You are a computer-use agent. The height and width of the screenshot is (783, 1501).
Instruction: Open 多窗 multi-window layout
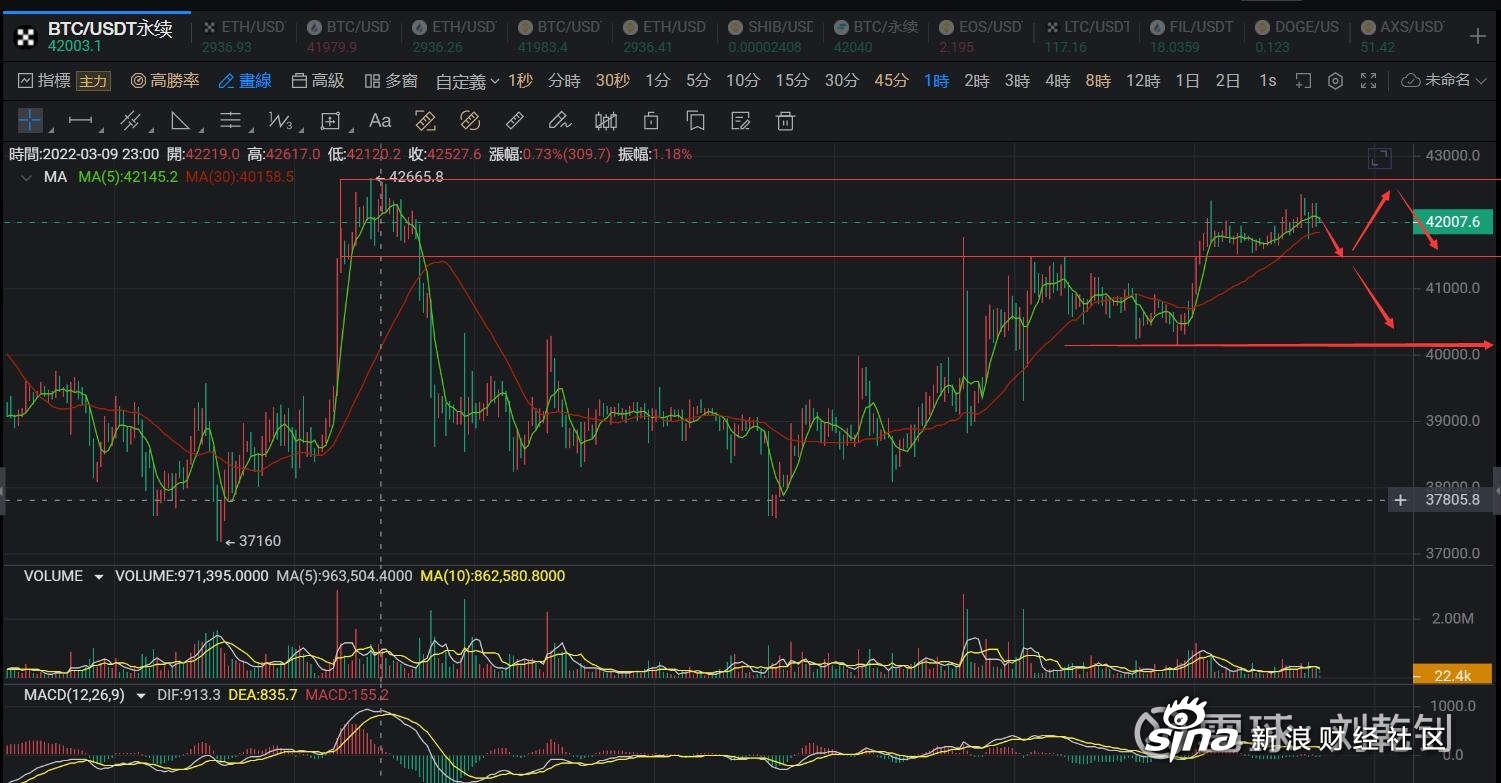(x=391, y=80)
